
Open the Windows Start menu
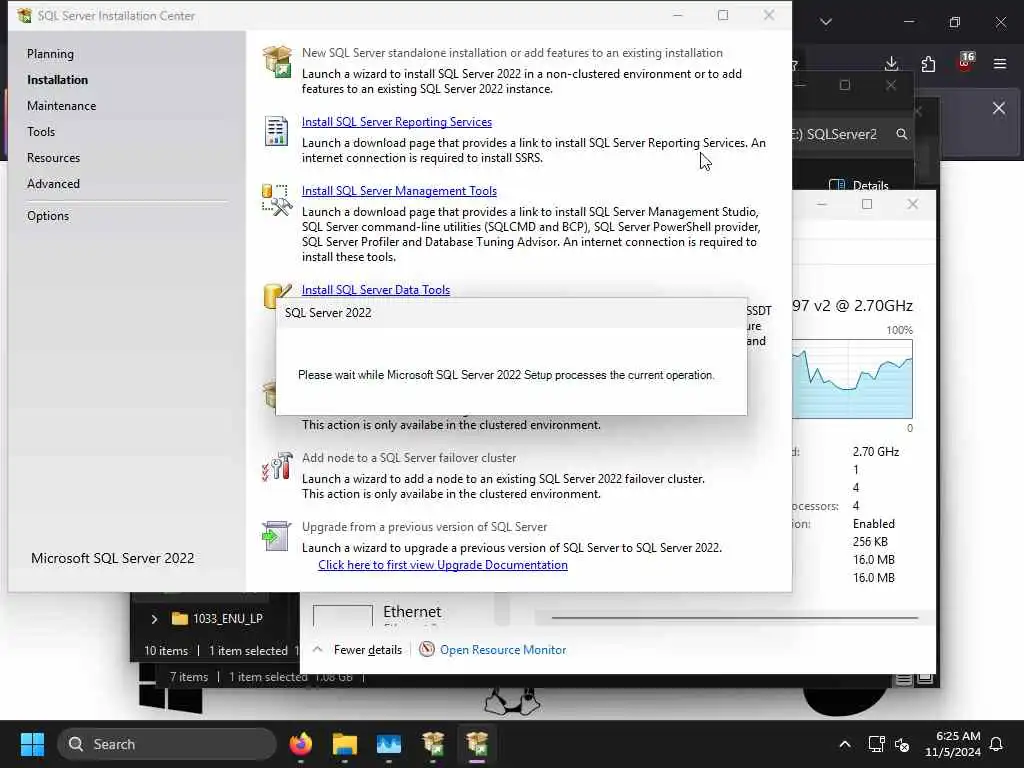point(32,744)
